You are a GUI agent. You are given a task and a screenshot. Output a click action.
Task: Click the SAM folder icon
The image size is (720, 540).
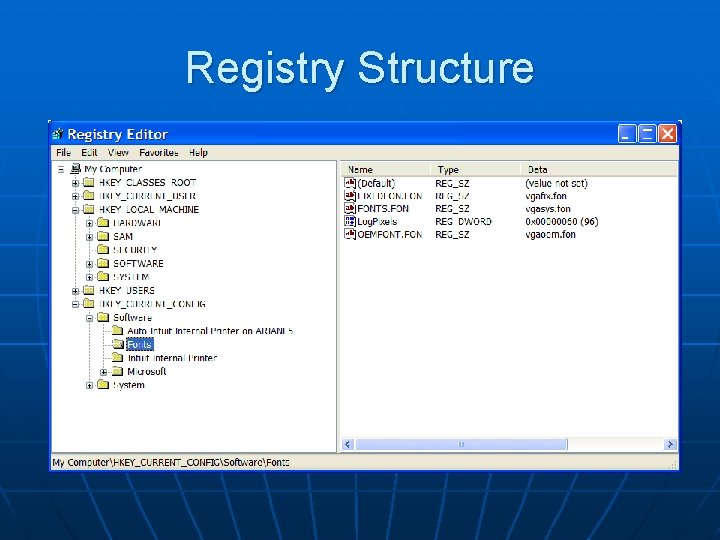click(103, 236)
